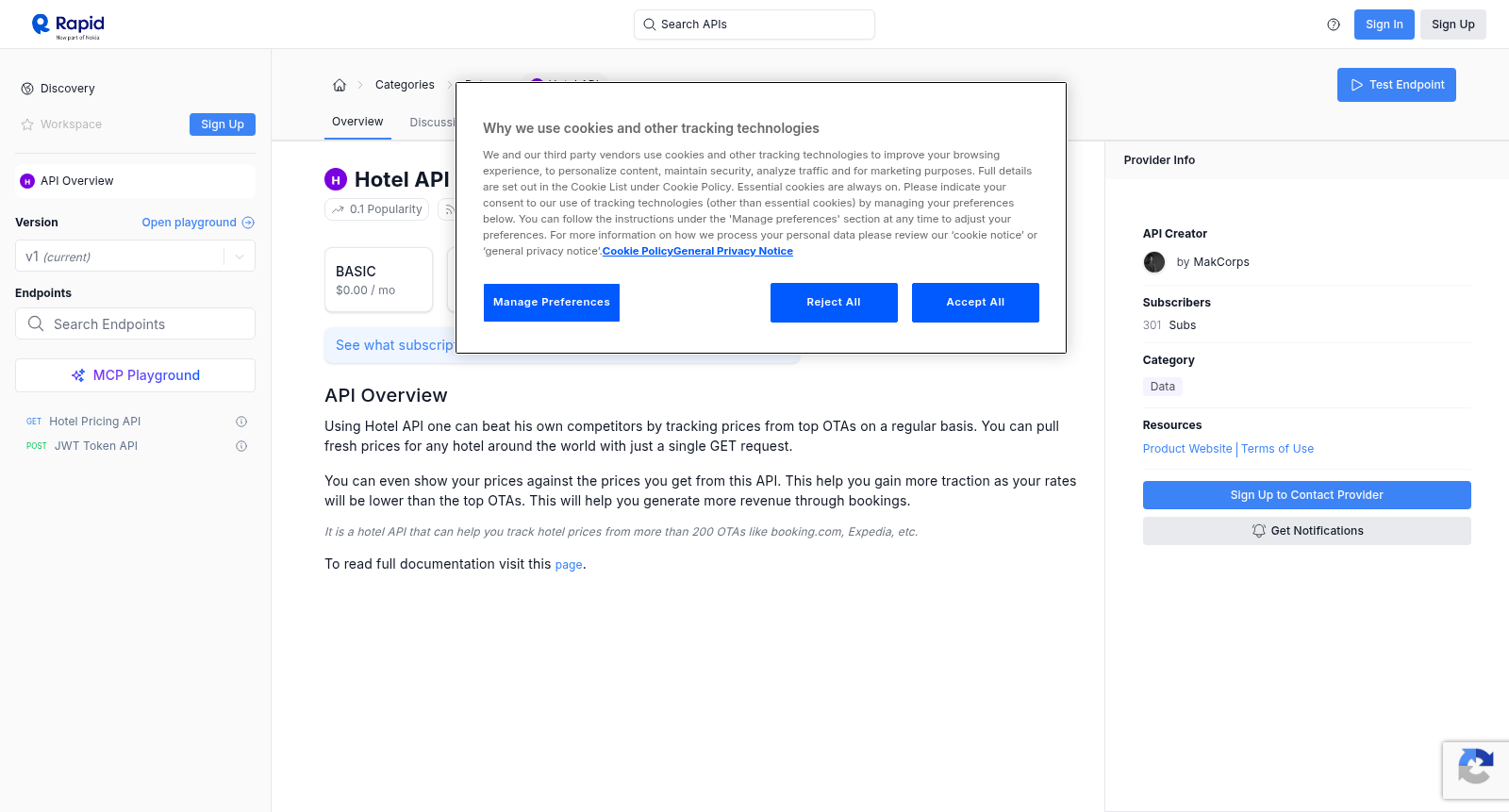Click Get Notifications button
Viewport: 1509px width, 812px height.
tap(1306, 531)
